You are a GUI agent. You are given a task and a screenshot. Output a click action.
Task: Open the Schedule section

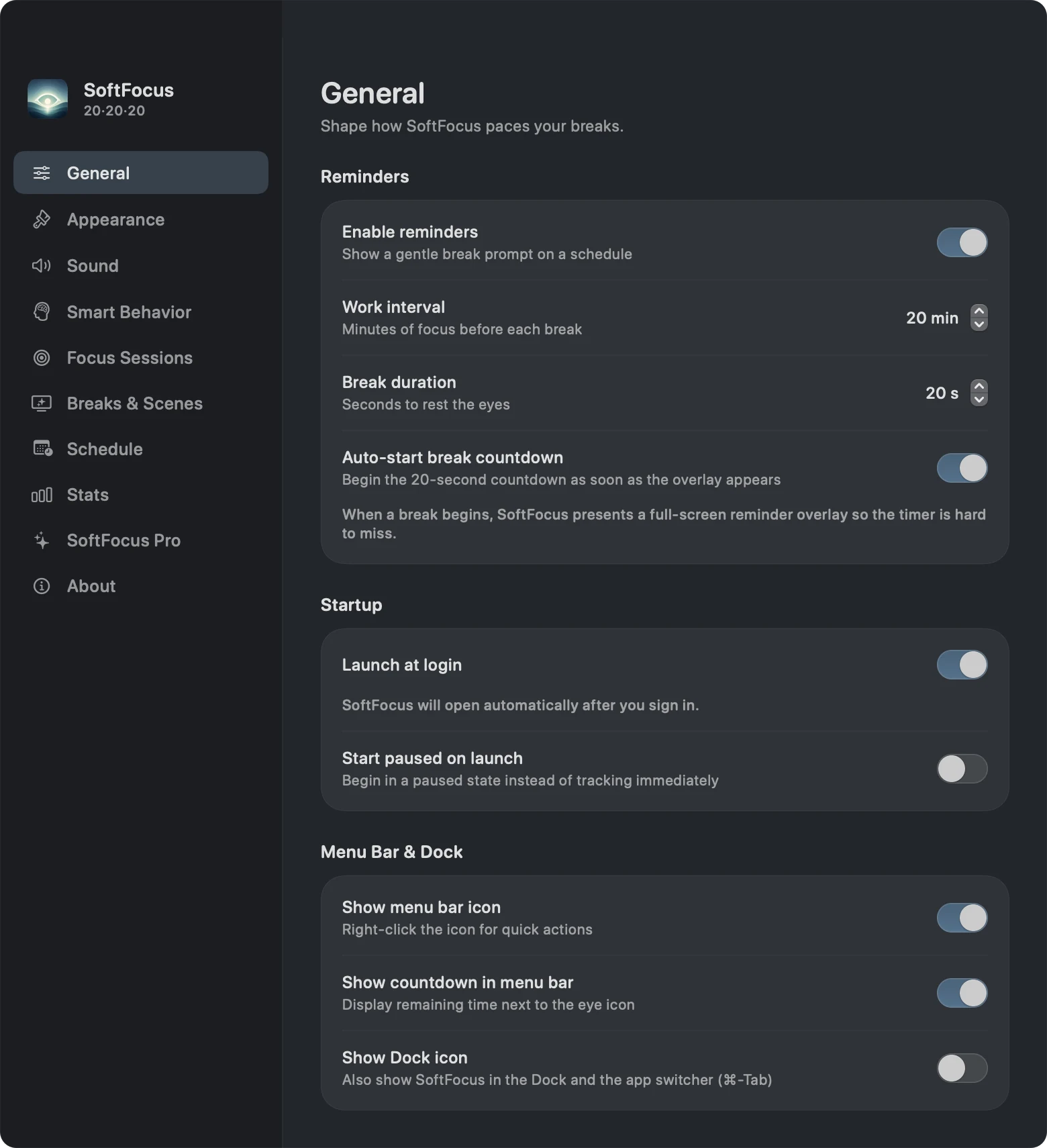point(141,449)
